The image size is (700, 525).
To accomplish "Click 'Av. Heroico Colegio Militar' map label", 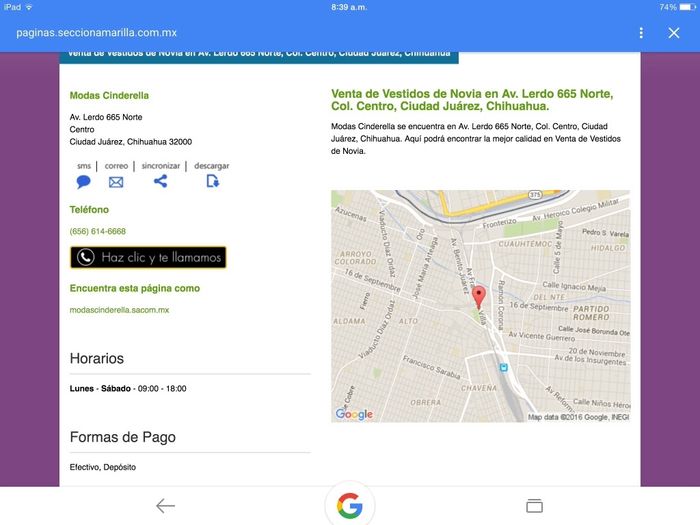I will pos(575,210).
